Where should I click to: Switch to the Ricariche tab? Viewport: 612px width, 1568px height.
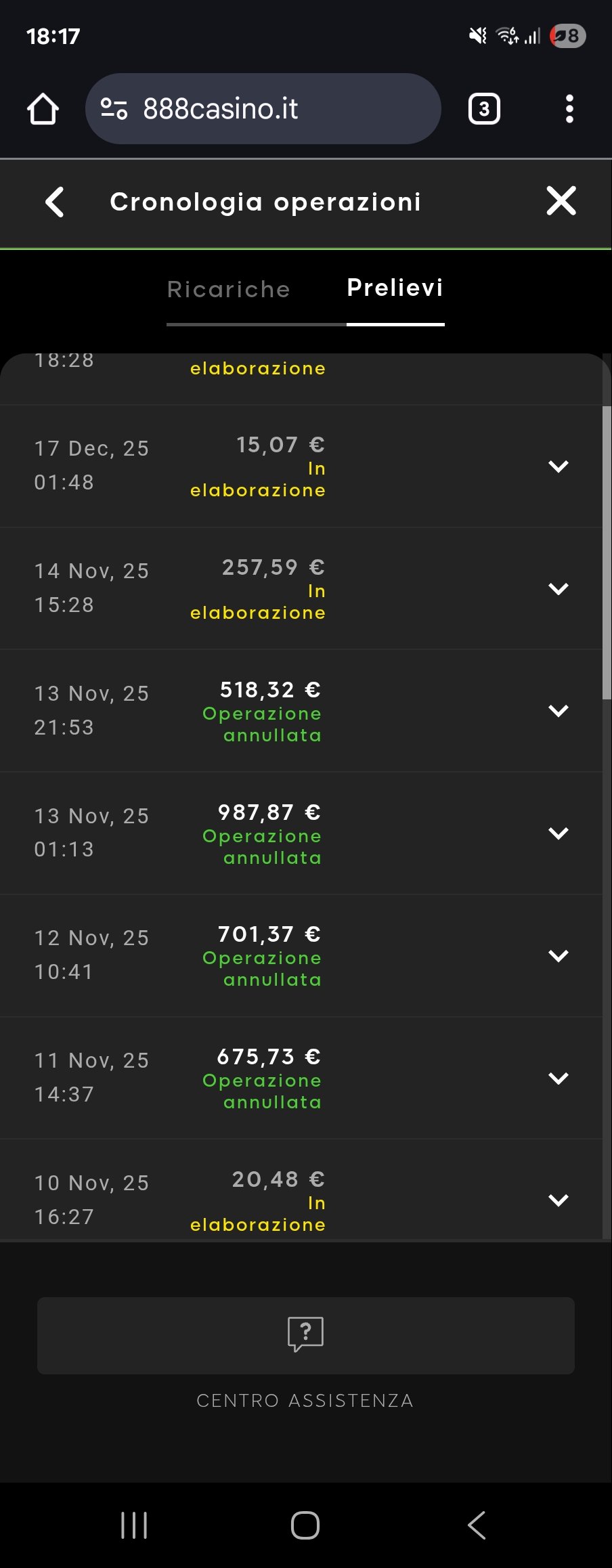(x=229, y=290)
